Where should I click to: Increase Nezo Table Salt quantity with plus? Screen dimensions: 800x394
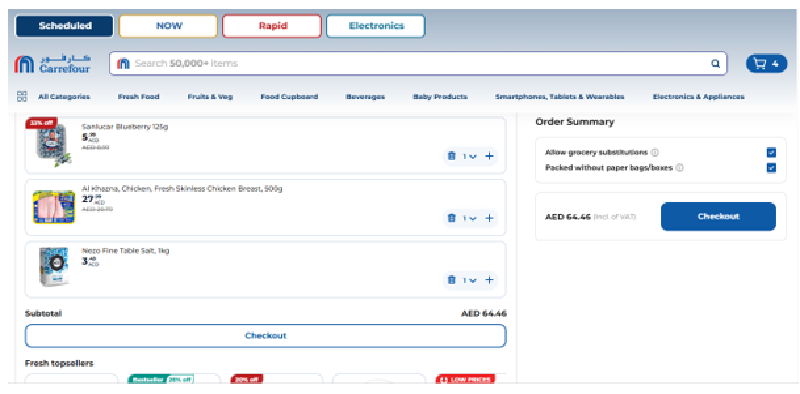point(489,280)
